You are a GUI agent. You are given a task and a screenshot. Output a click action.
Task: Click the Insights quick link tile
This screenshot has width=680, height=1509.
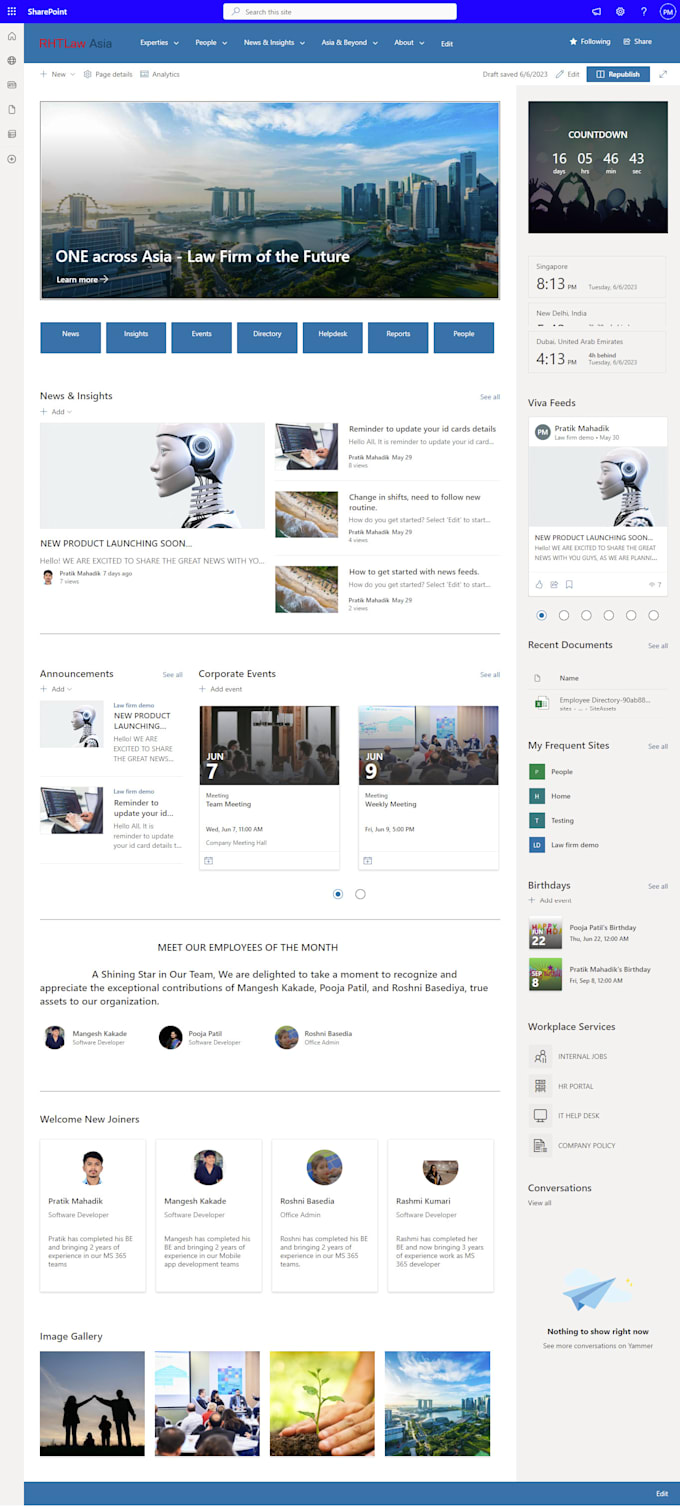(136, 337)
